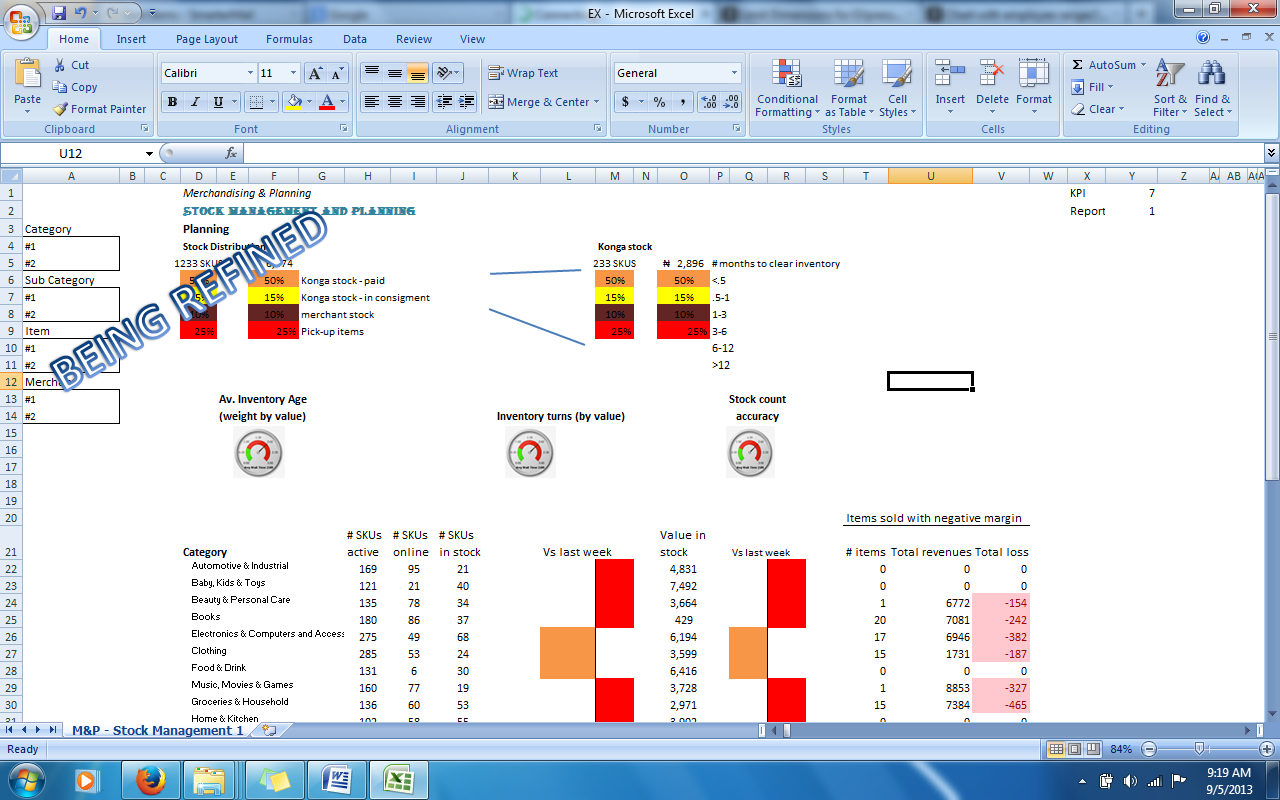
Task: Open Microsoft Excel Help question mark
Action: click(1203, 38)
